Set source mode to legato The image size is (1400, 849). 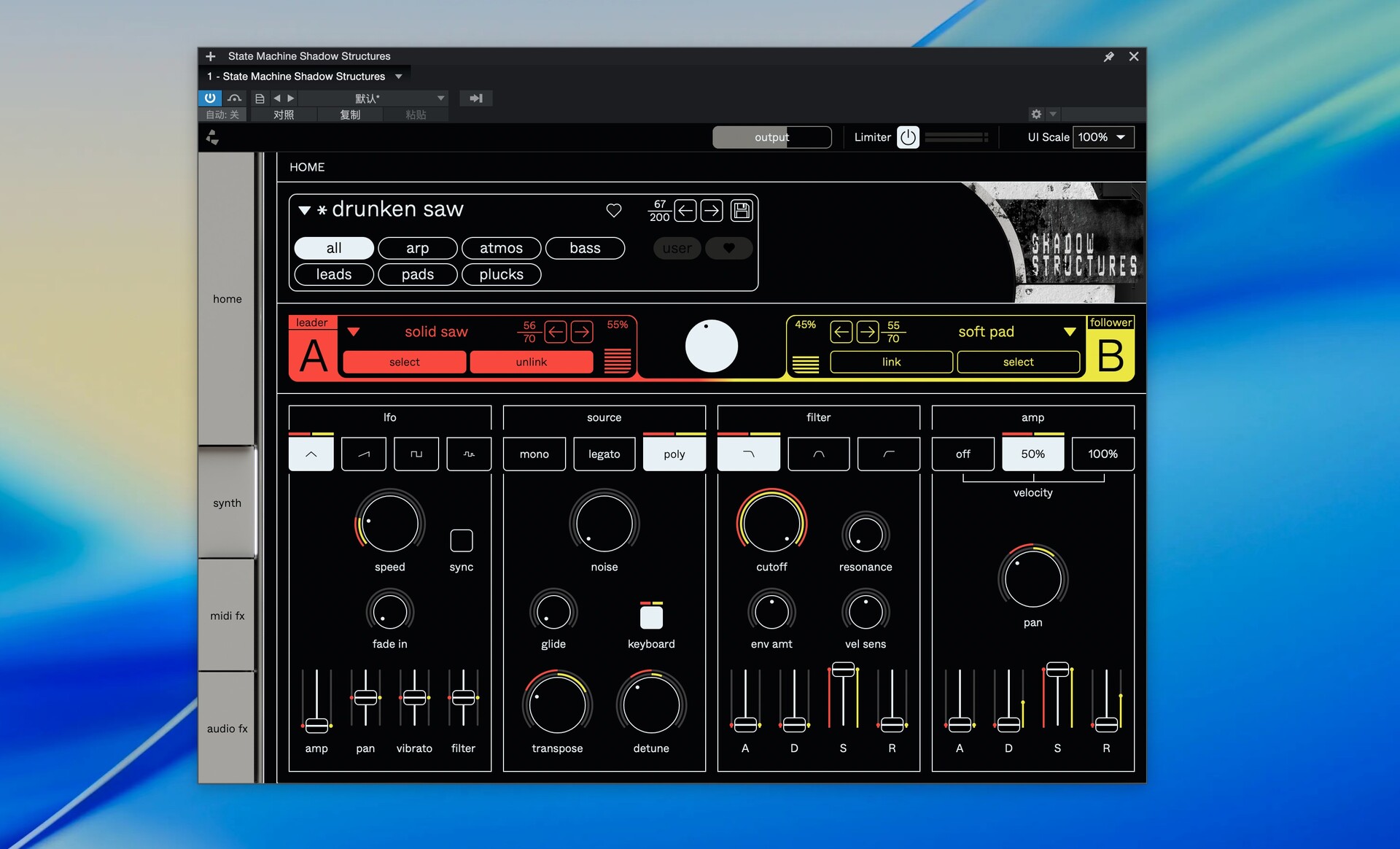(x=604, y=454)
